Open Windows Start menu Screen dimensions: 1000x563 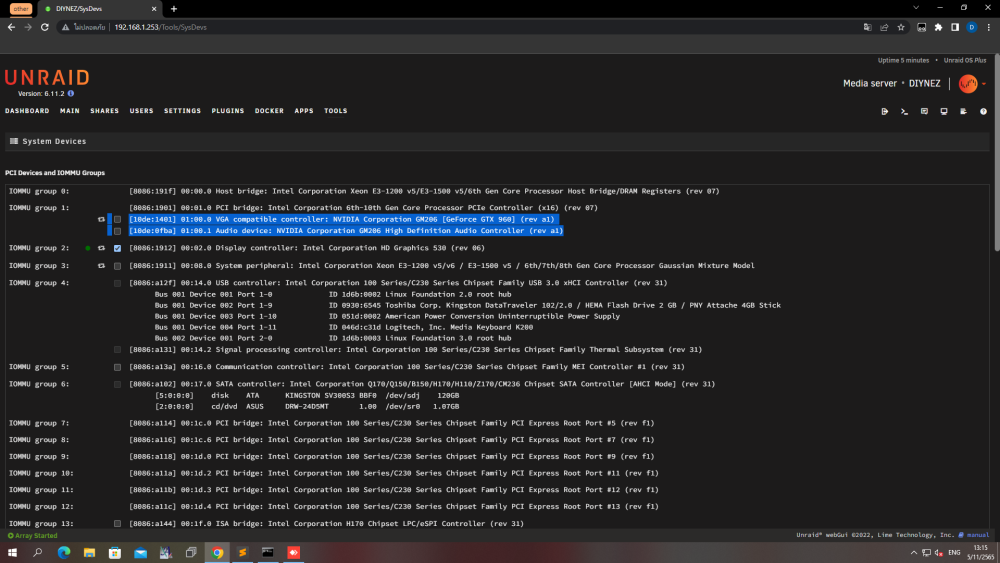click(x=12, y=553)
